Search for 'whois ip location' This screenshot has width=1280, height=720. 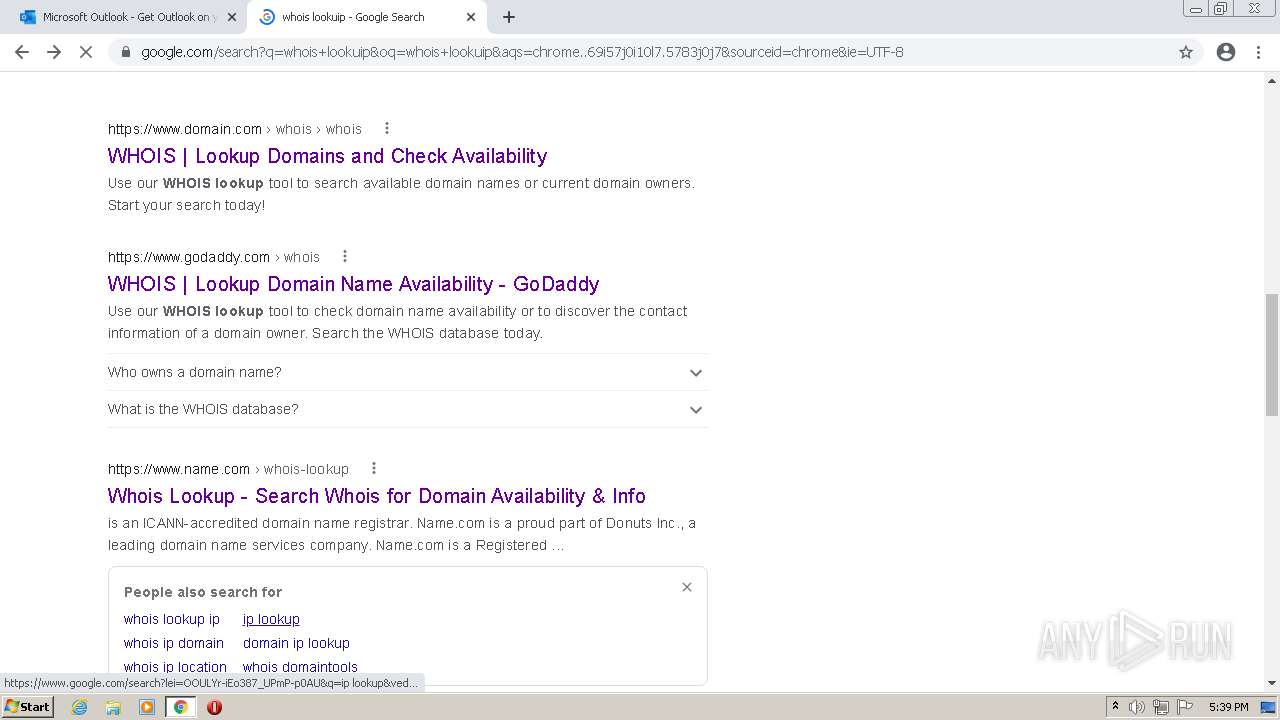[x=175, y=667]
